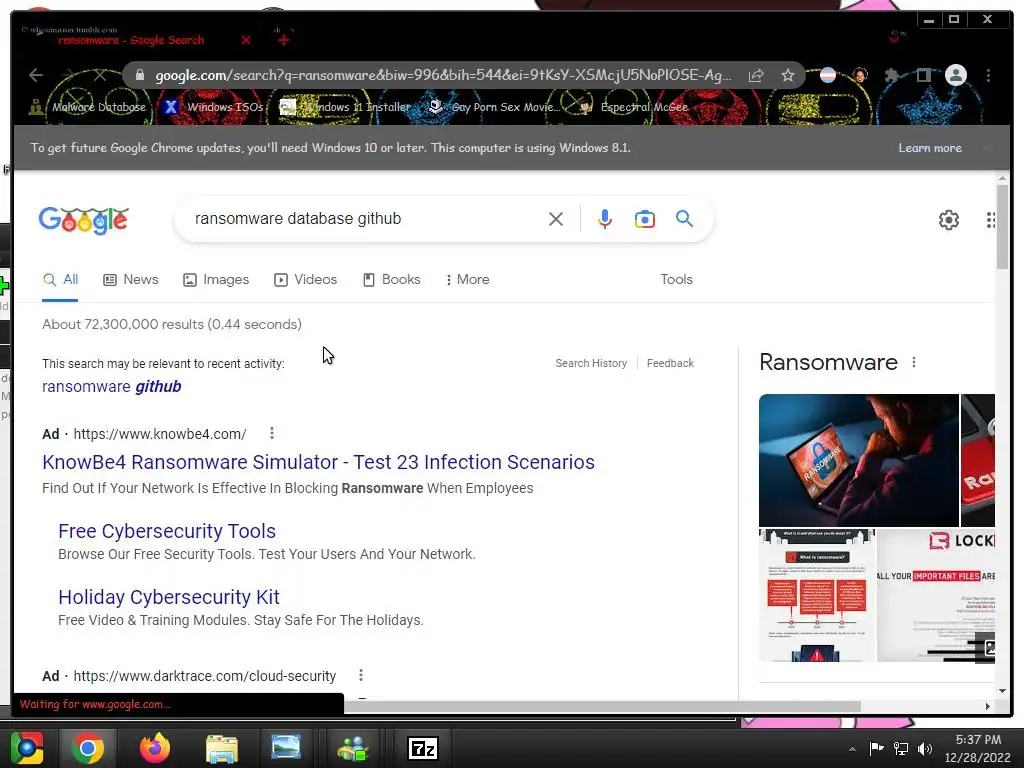This screenshot has height=768, width=1024.
Task: Open the options dots beside the darktrace.com ad
Action: [360, 675]
